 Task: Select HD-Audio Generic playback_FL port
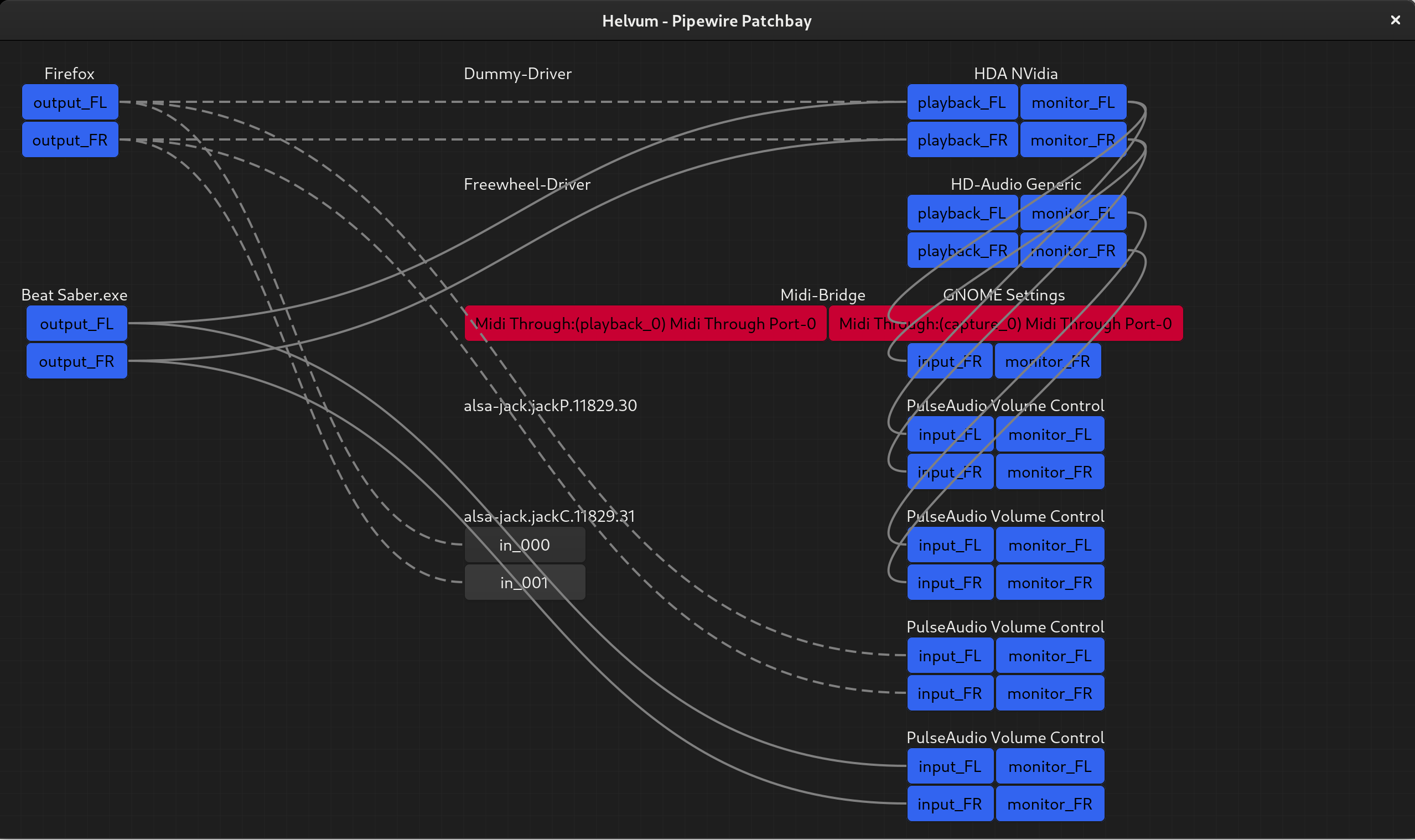(x=962, y=214)
